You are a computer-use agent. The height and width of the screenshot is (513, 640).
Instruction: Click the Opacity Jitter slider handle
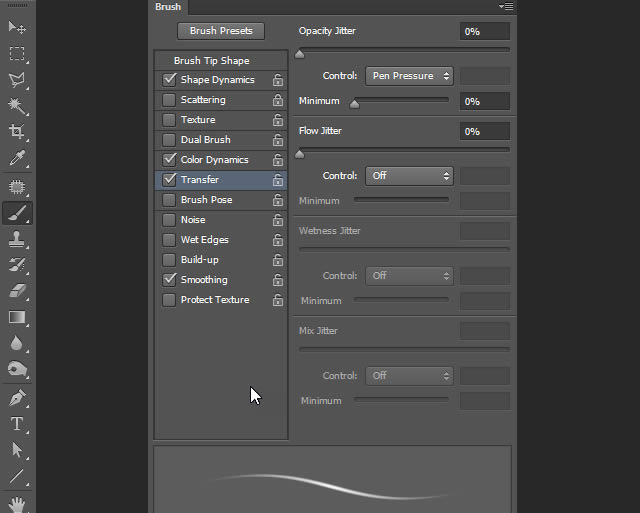(x=300, y=54)
